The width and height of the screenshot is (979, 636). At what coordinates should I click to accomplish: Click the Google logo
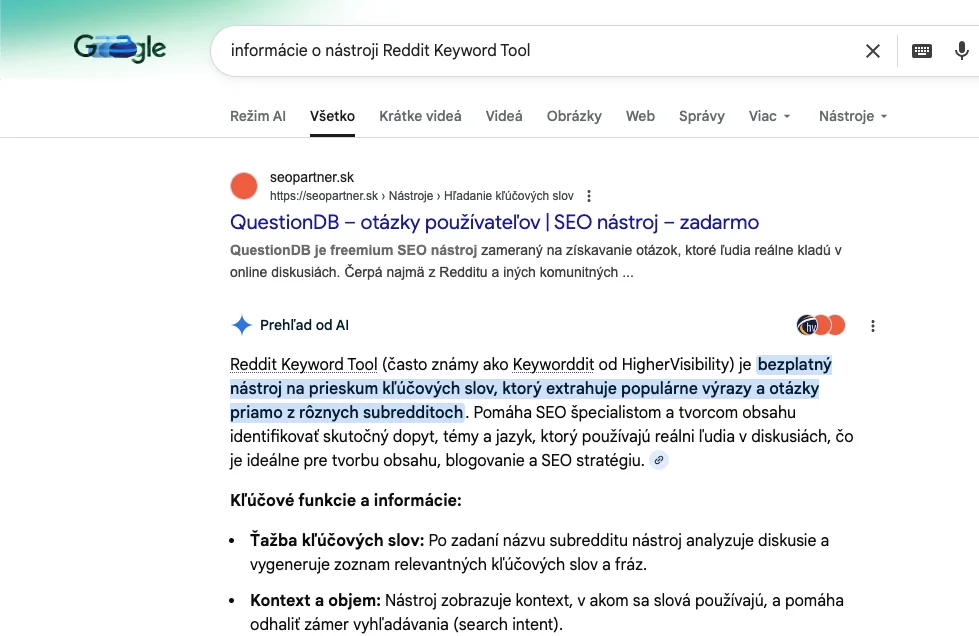[x=120, y=48]
